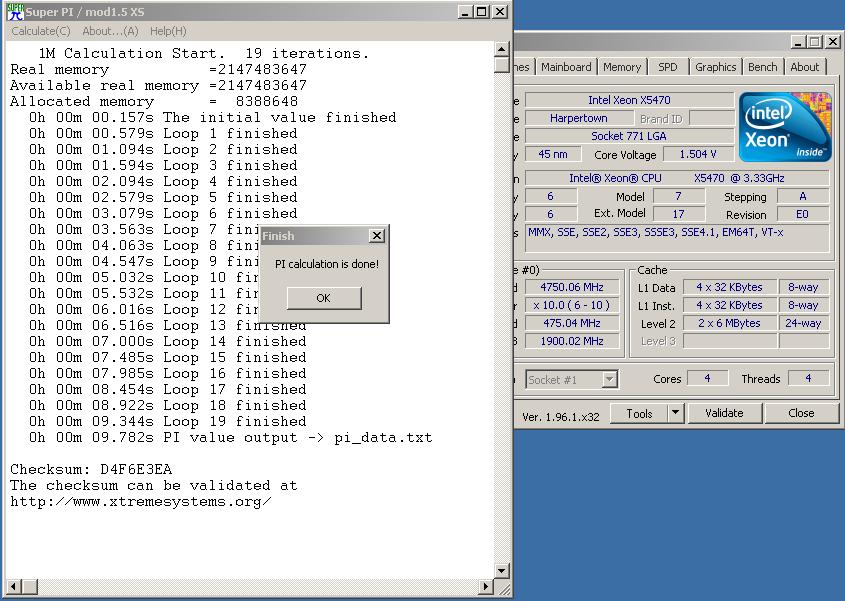Click the 'x 10.0 ( 6 - 10 )' multiplier value
The width and height of the screenshot is (845, 601).
pos(572,305)
